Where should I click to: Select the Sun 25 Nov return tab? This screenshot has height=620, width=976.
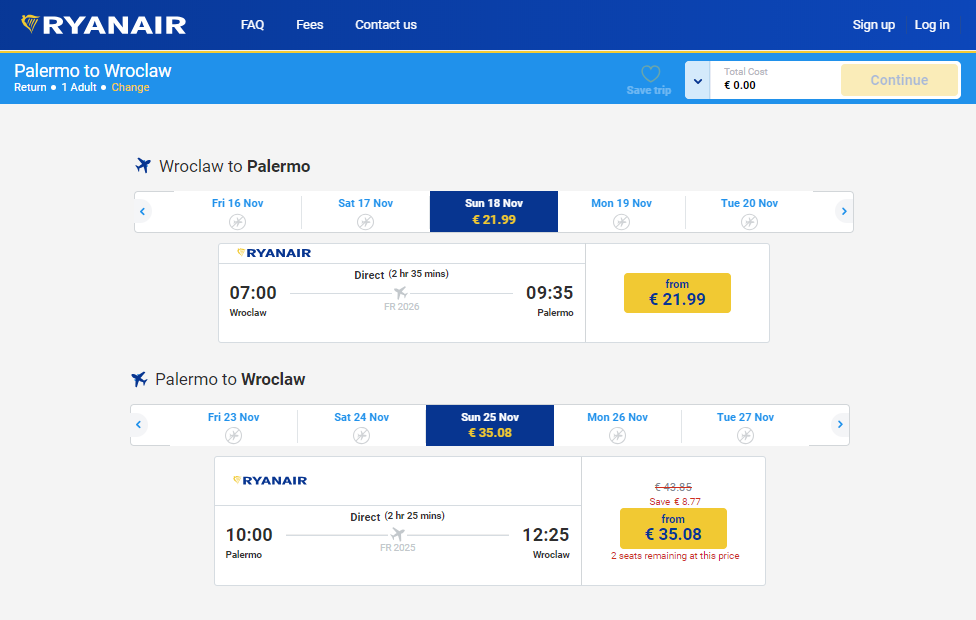click(490, 425)
